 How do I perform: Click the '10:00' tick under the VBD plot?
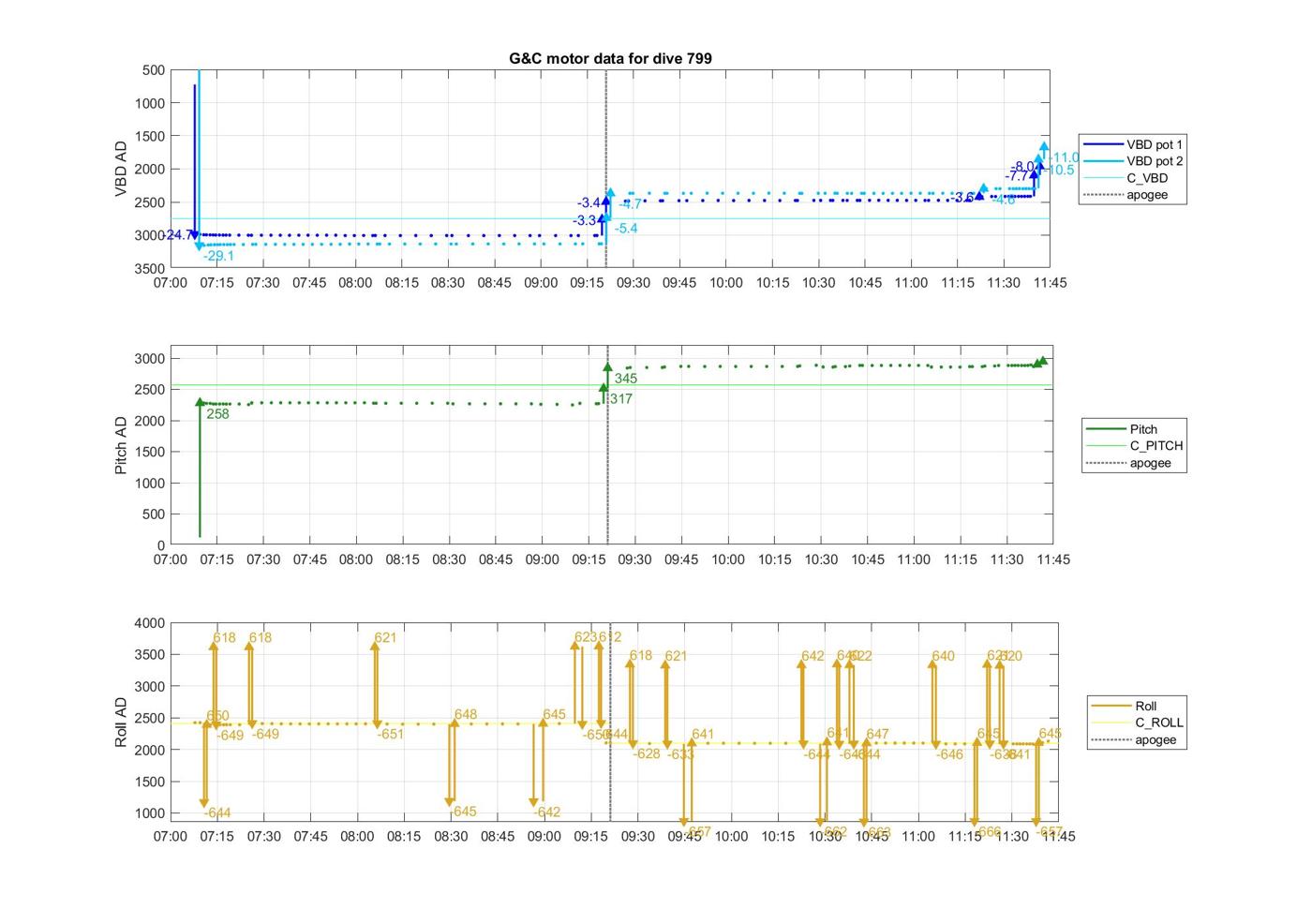point(725,282)
